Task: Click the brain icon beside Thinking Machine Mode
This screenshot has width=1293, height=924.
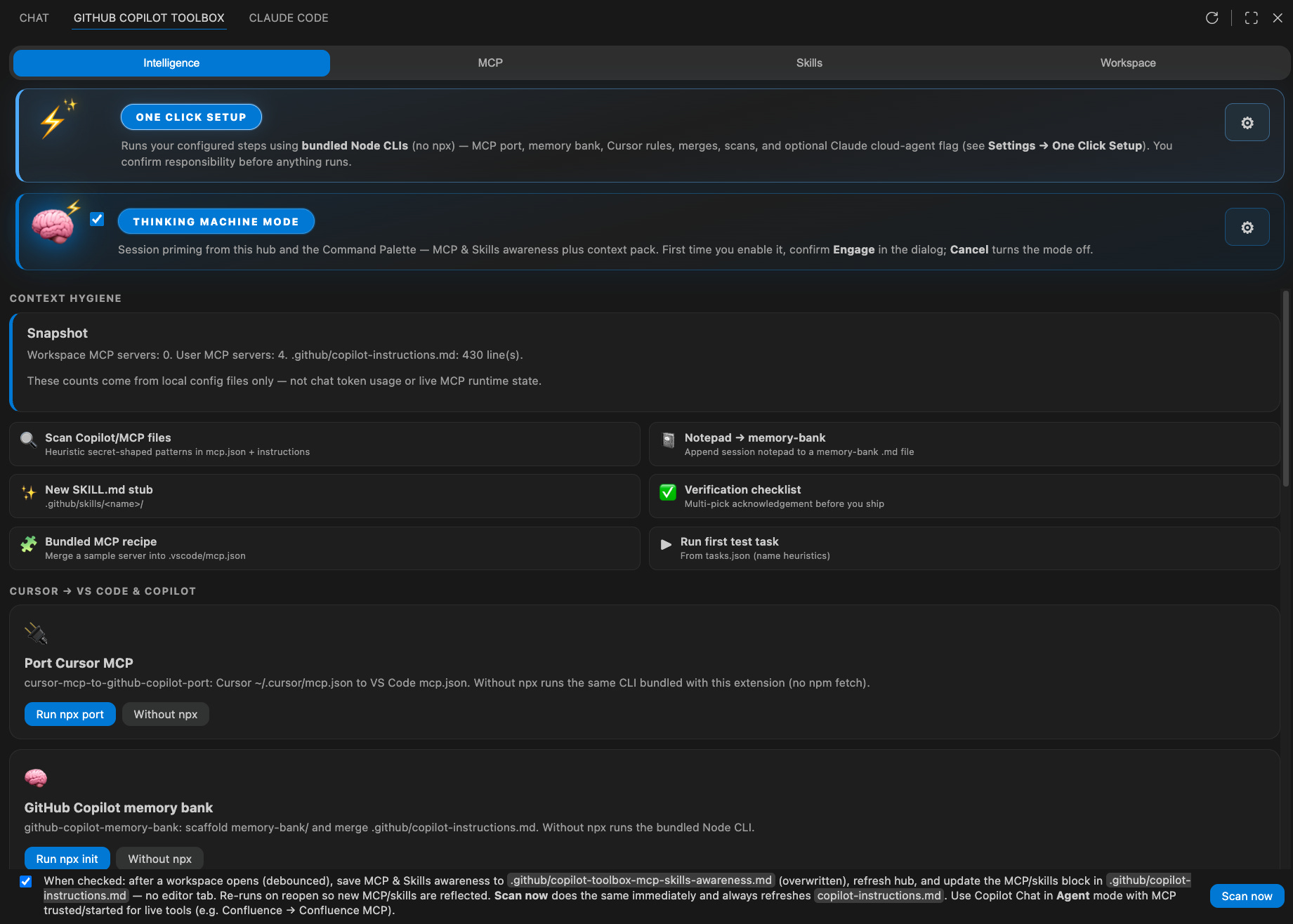Action: tap(55, 224)
